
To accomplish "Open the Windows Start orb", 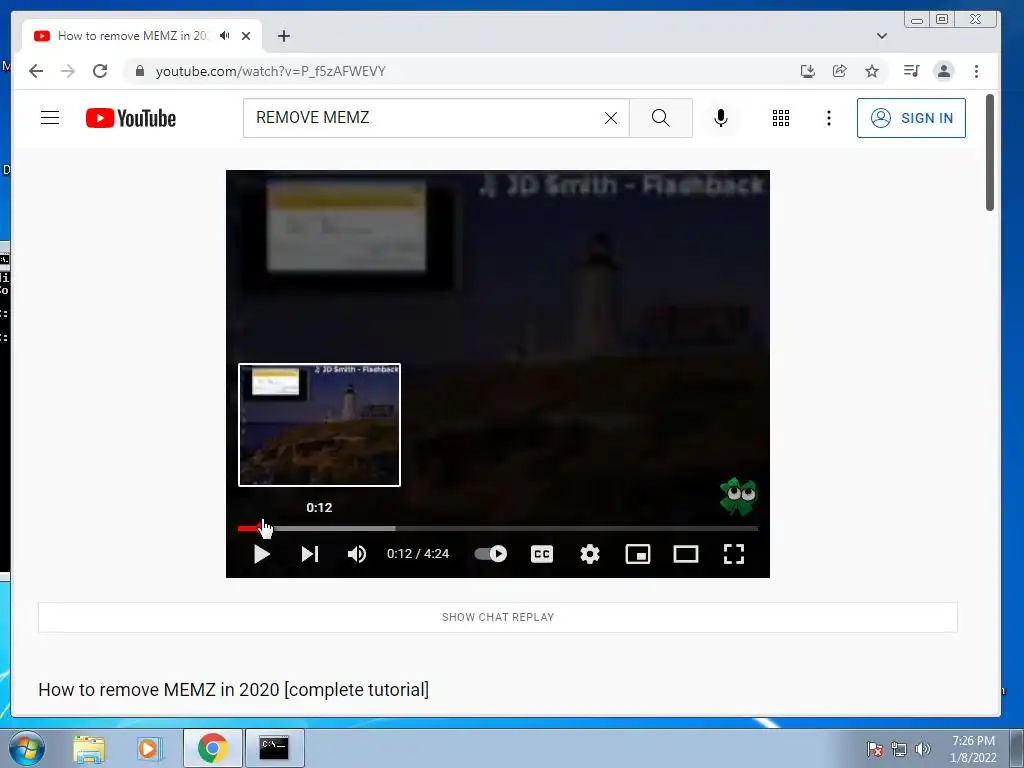I will coord(26,748).
